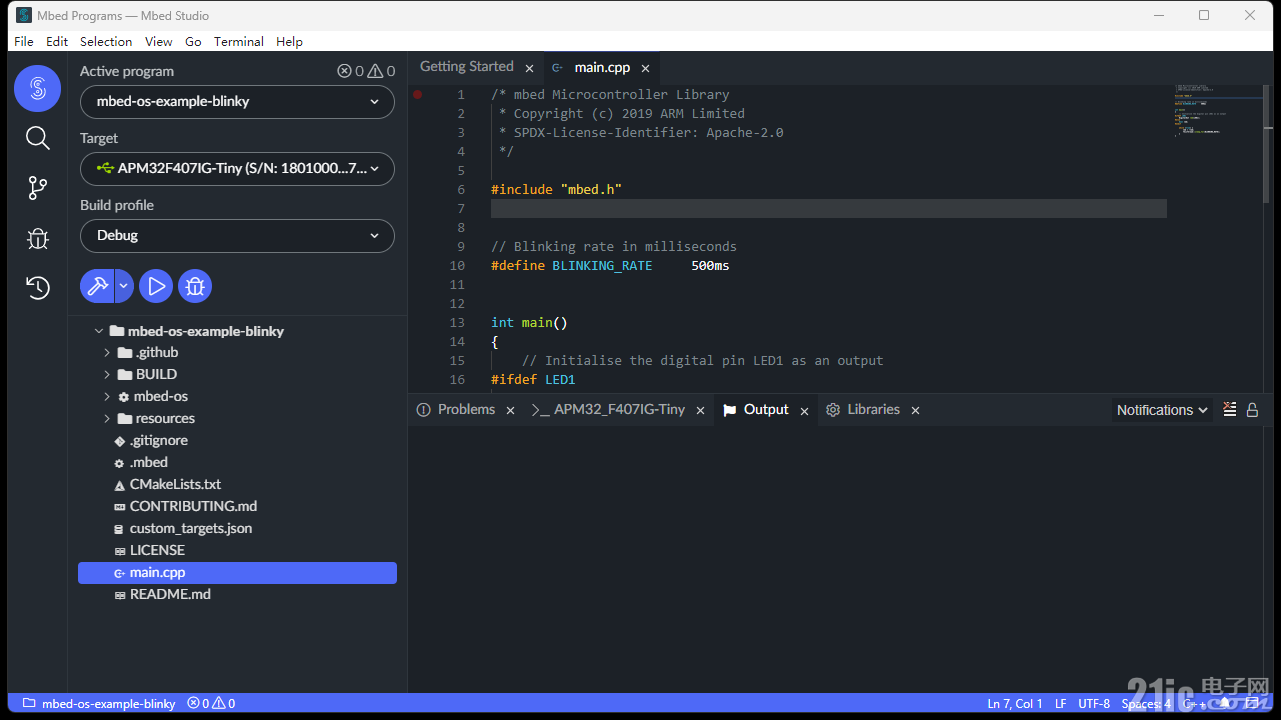Switch to the Getting Started tab
Image resolution: width=1281 pixels, height=720 pixels.
pyautogui.click(x=466, y=66)
